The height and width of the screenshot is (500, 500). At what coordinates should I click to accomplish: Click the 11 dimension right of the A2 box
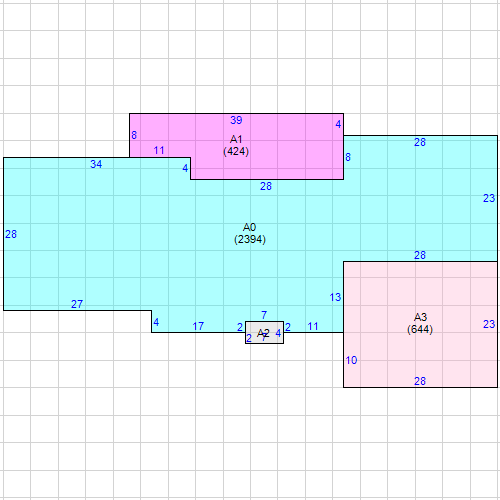(313, 326)
